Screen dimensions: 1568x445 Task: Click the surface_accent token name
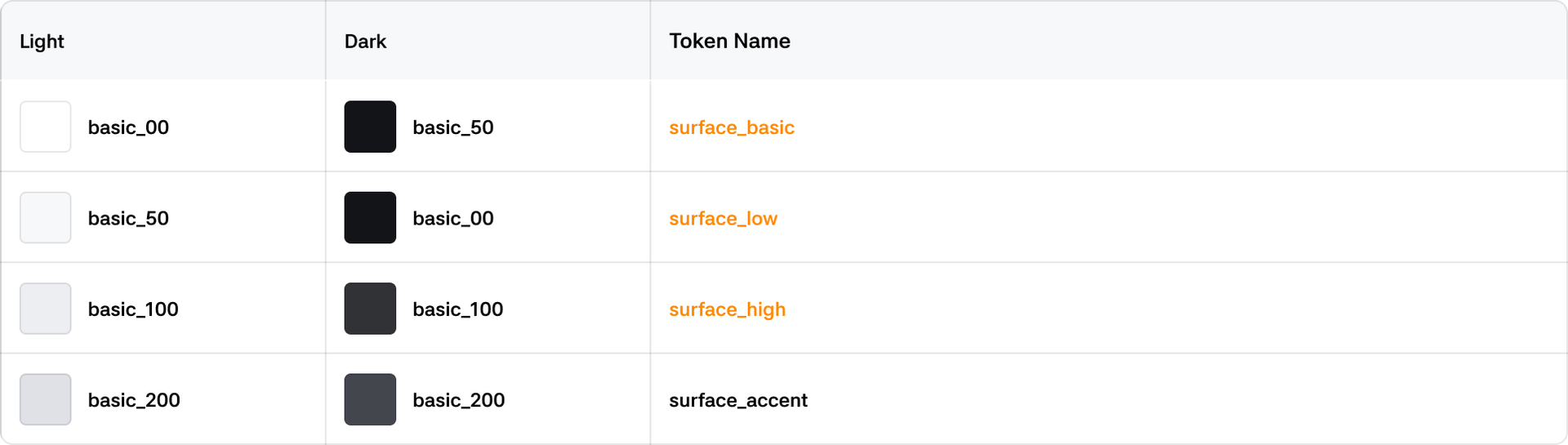tap(738, 400)
